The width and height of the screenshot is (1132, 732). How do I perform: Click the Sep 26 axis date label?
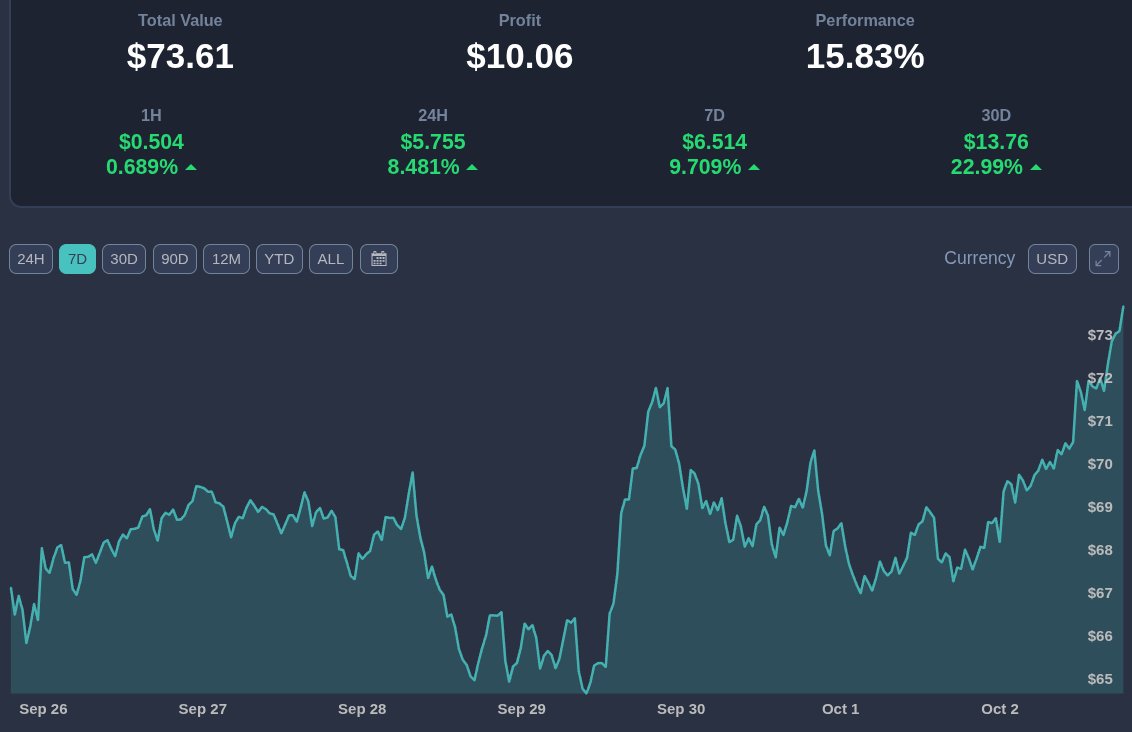[x=43, y=709]
